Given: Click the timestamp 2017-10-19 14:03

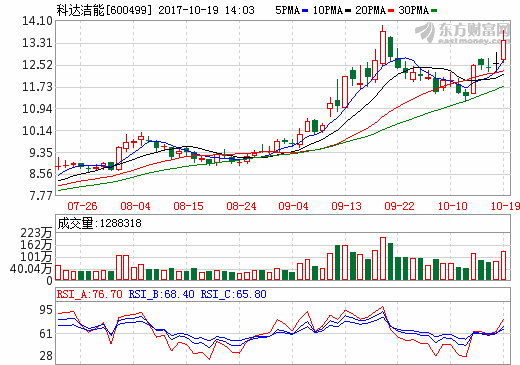Looking at the screenshot, I should (x=206, y=10).
